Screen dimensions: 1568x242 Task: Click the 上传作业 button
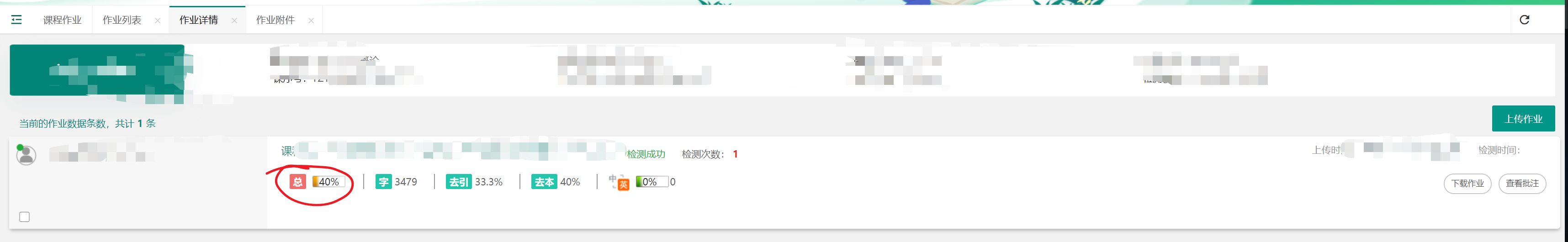1523,119
